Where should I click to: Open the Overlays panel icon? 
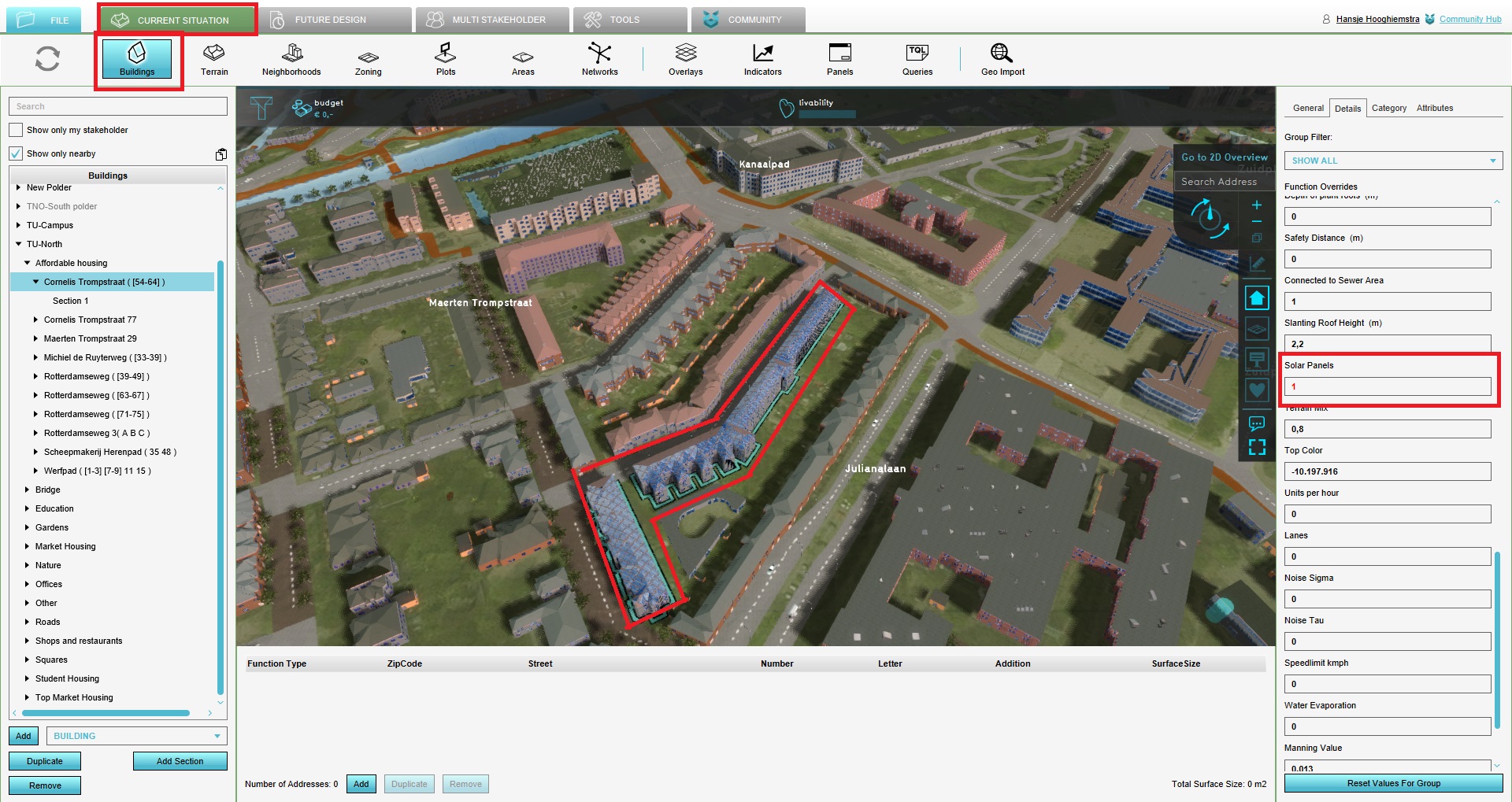click(x=685, y=59)
